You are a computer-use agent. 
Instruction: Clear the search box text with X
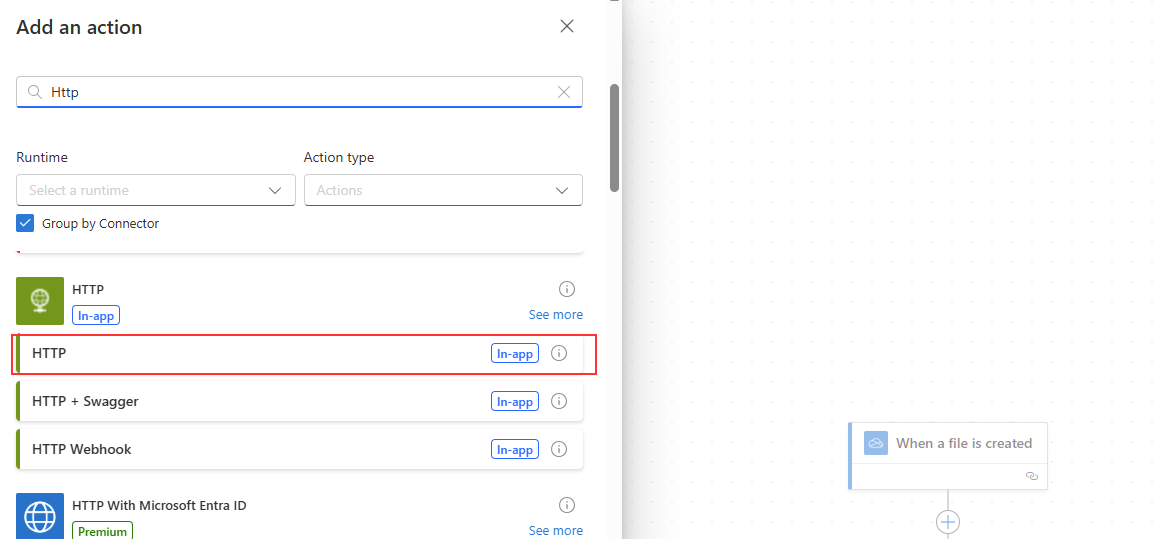(x=564, y=92)
